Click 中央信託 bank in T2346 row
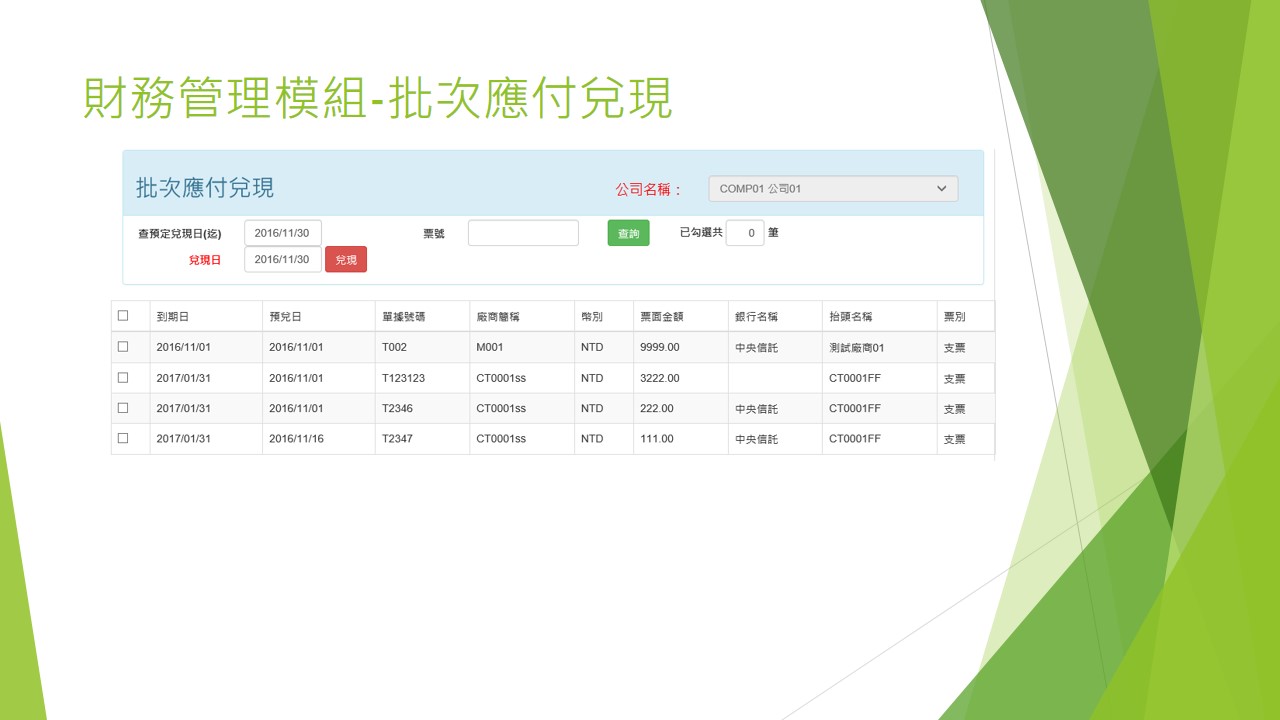The height and width of the screenshot is (720, 1280). click(756, 409)
